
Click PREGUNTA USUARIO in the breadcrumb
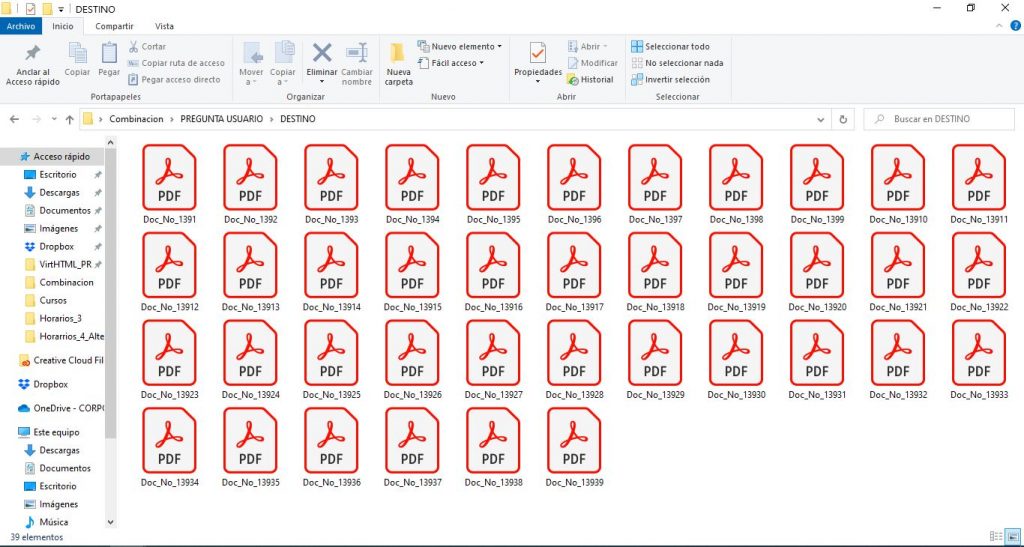tap(222, 119)
